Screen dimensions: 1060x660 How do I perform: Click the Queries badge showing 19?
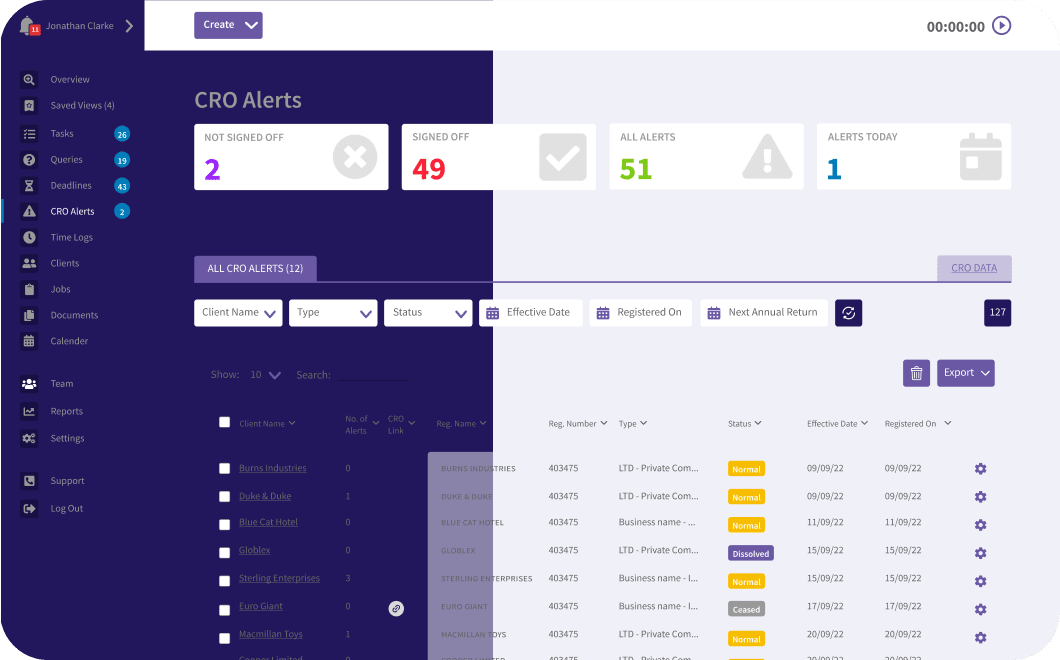(x=122, y=160)
